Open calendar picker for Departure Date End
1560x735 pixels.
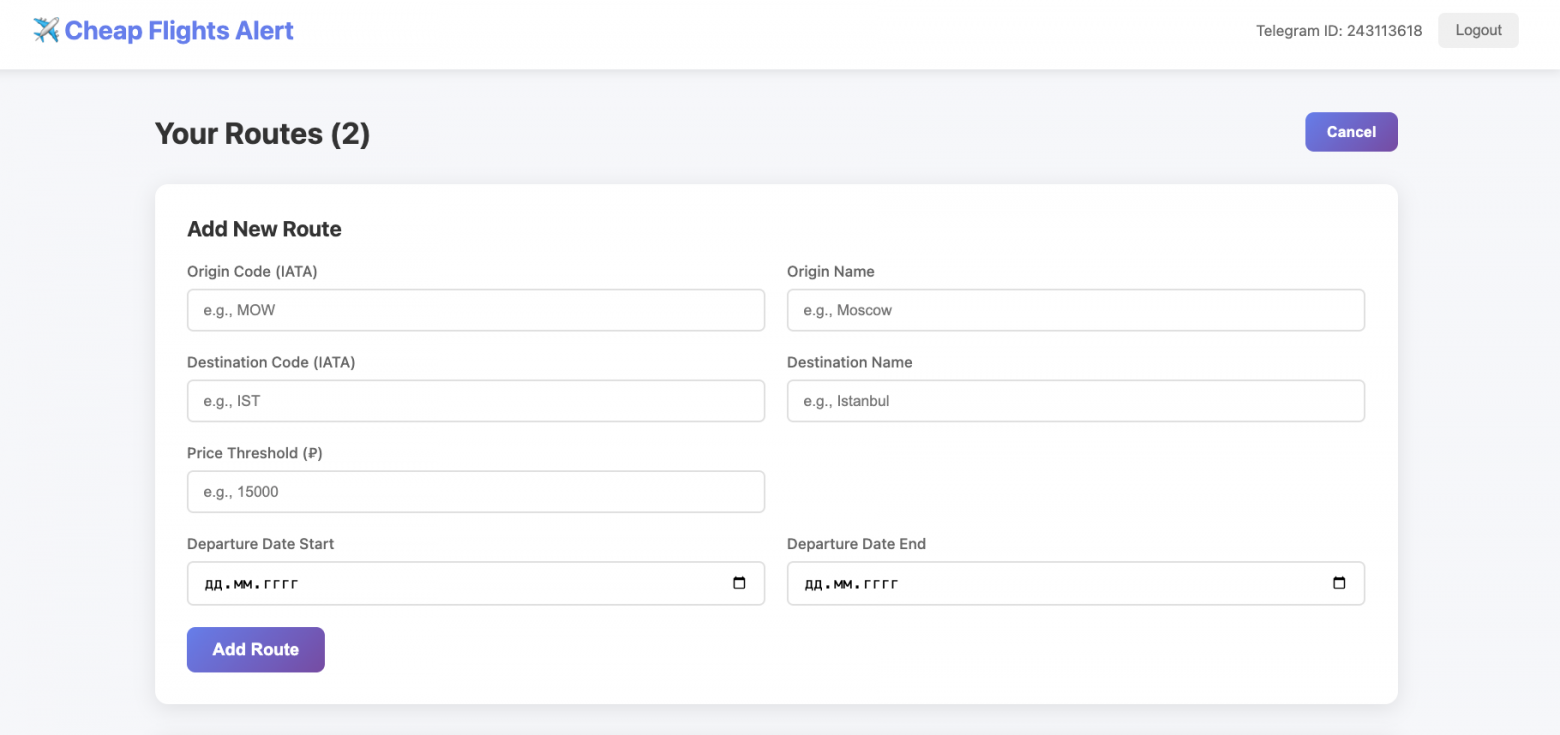click(1339, 583)
